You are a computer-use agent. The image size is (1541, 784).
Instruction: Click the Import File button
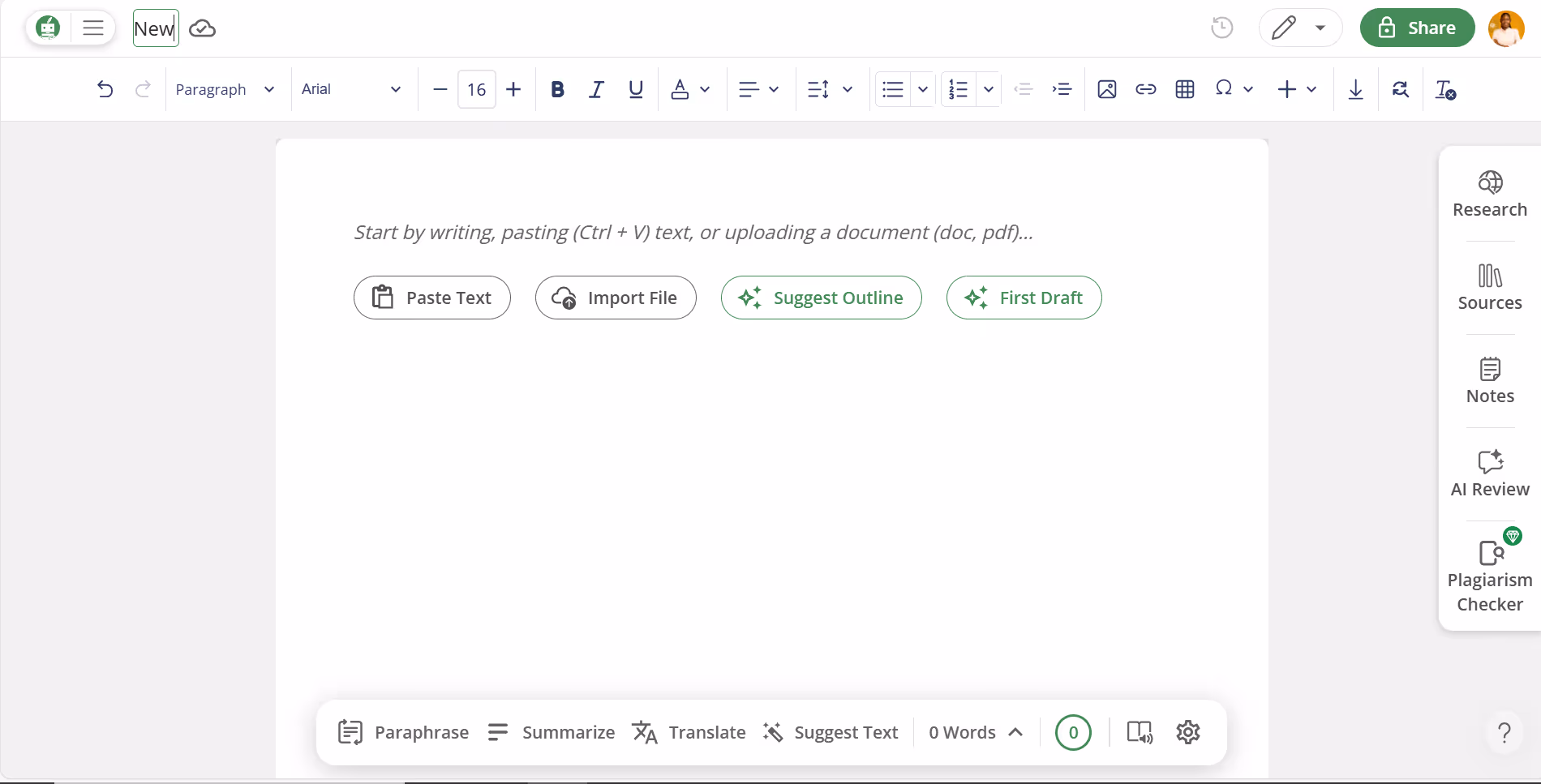pyautogui.click(x=616, y=298)
